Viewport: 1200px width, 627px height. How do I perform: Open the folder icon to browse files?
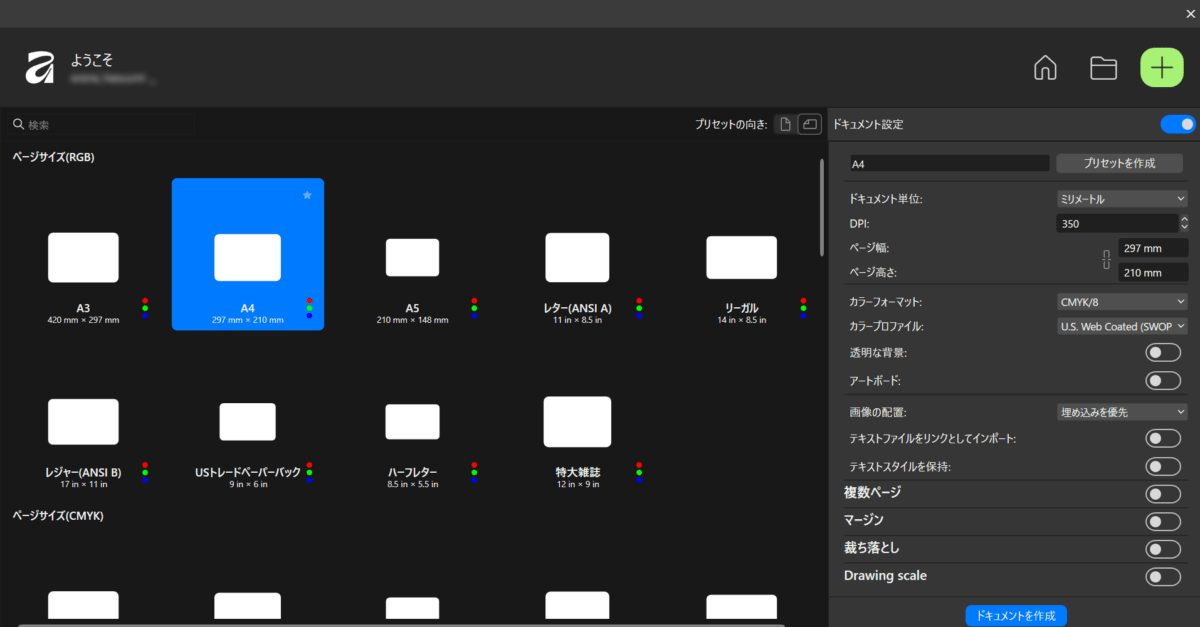click(1103, 68)
